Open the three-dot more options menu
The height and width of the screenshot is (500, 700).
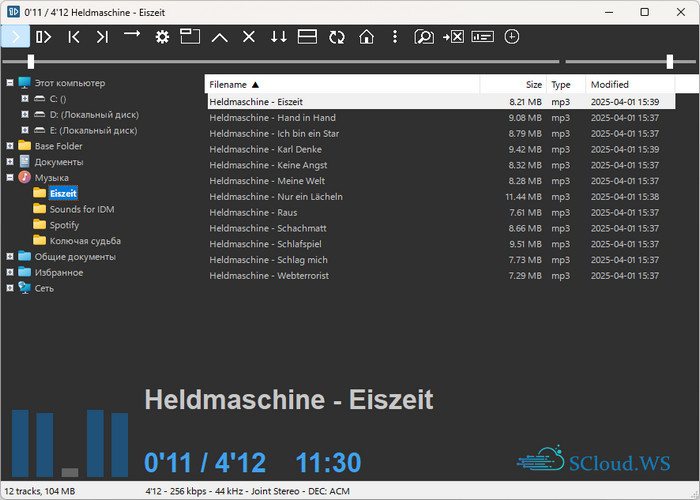click(395, 37)
